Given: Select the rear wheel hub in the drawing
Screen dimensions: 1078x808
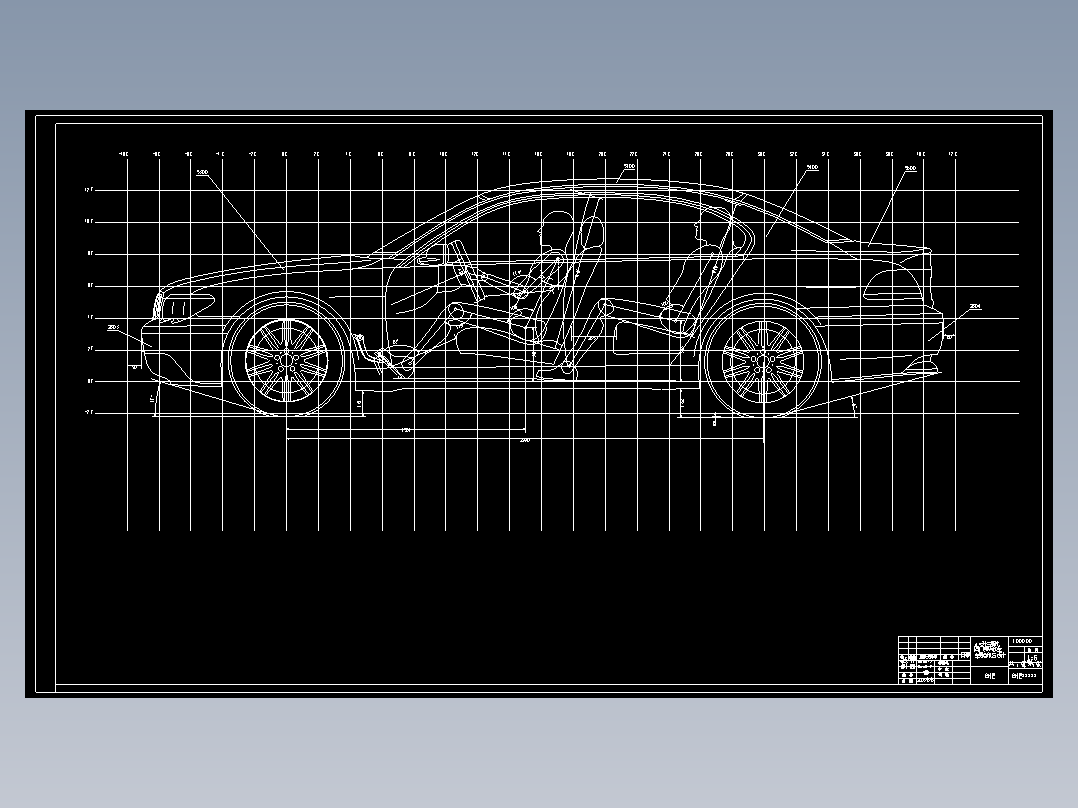Looking at the screenshot, I should [763, 360].
